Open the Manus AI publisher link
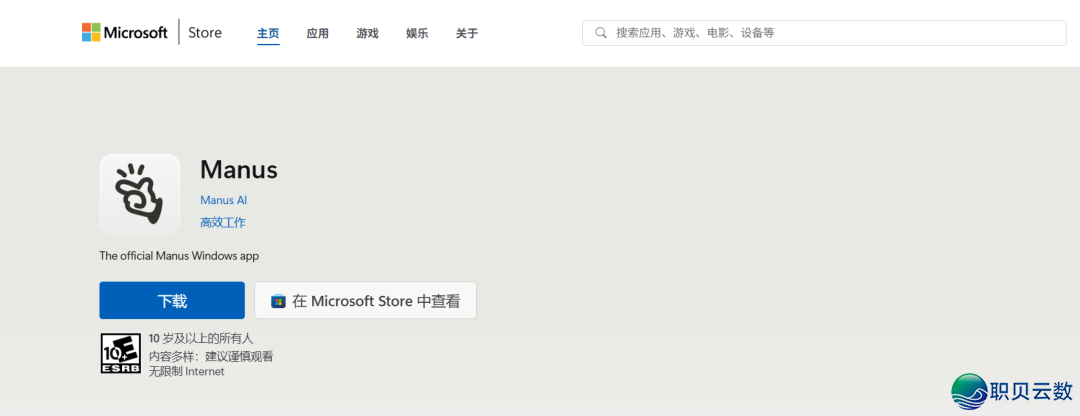The image size is (1080, 416). 223,200
